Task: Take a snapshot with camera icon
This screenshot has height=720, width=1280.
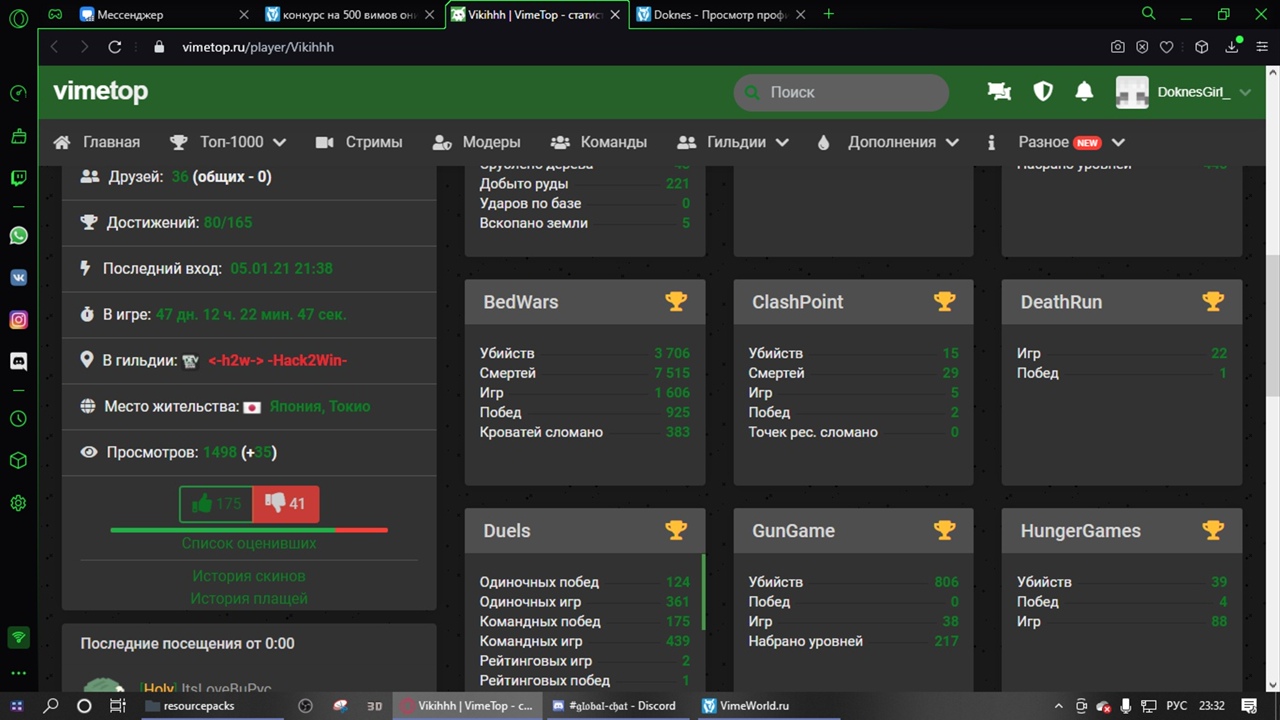Action: pos(1118,47)
